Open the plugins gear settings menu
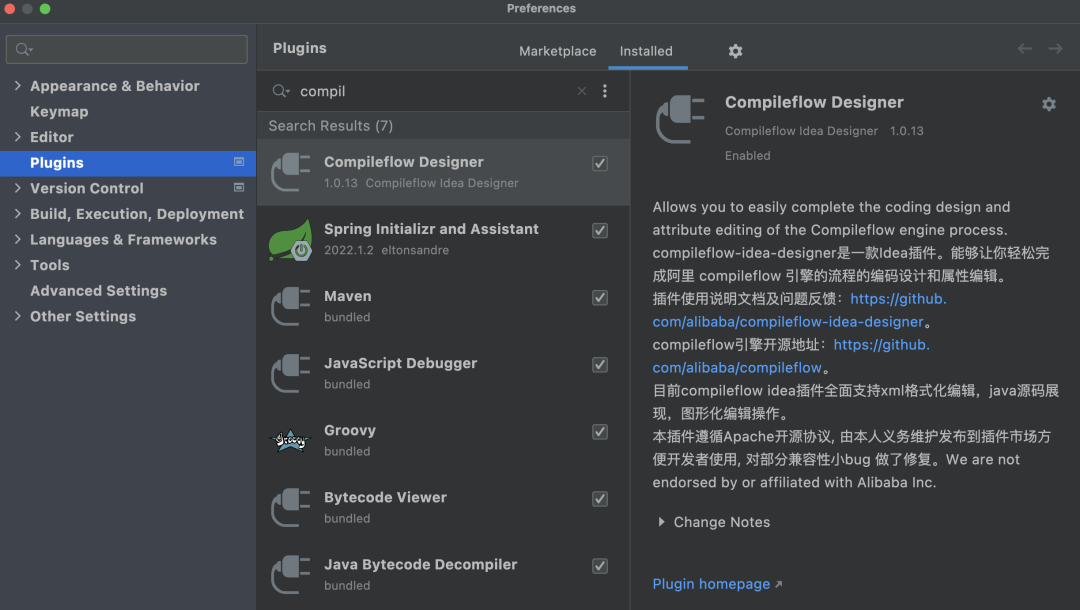This screenshot has height=610, width=1080. point(736,51)
